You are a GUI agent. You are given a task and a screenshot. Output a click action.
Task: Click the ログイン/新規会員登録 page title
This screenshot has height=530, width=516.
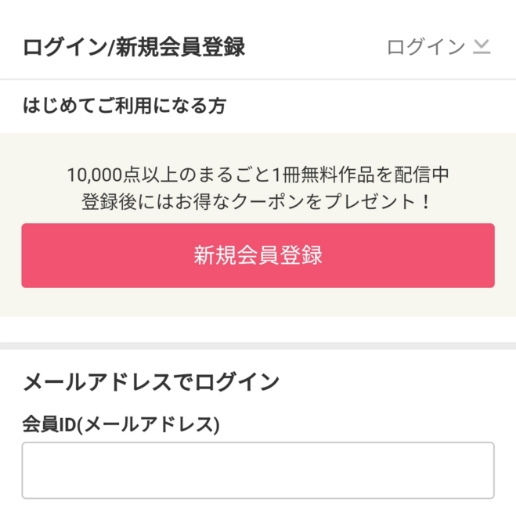tap(134, 47)
